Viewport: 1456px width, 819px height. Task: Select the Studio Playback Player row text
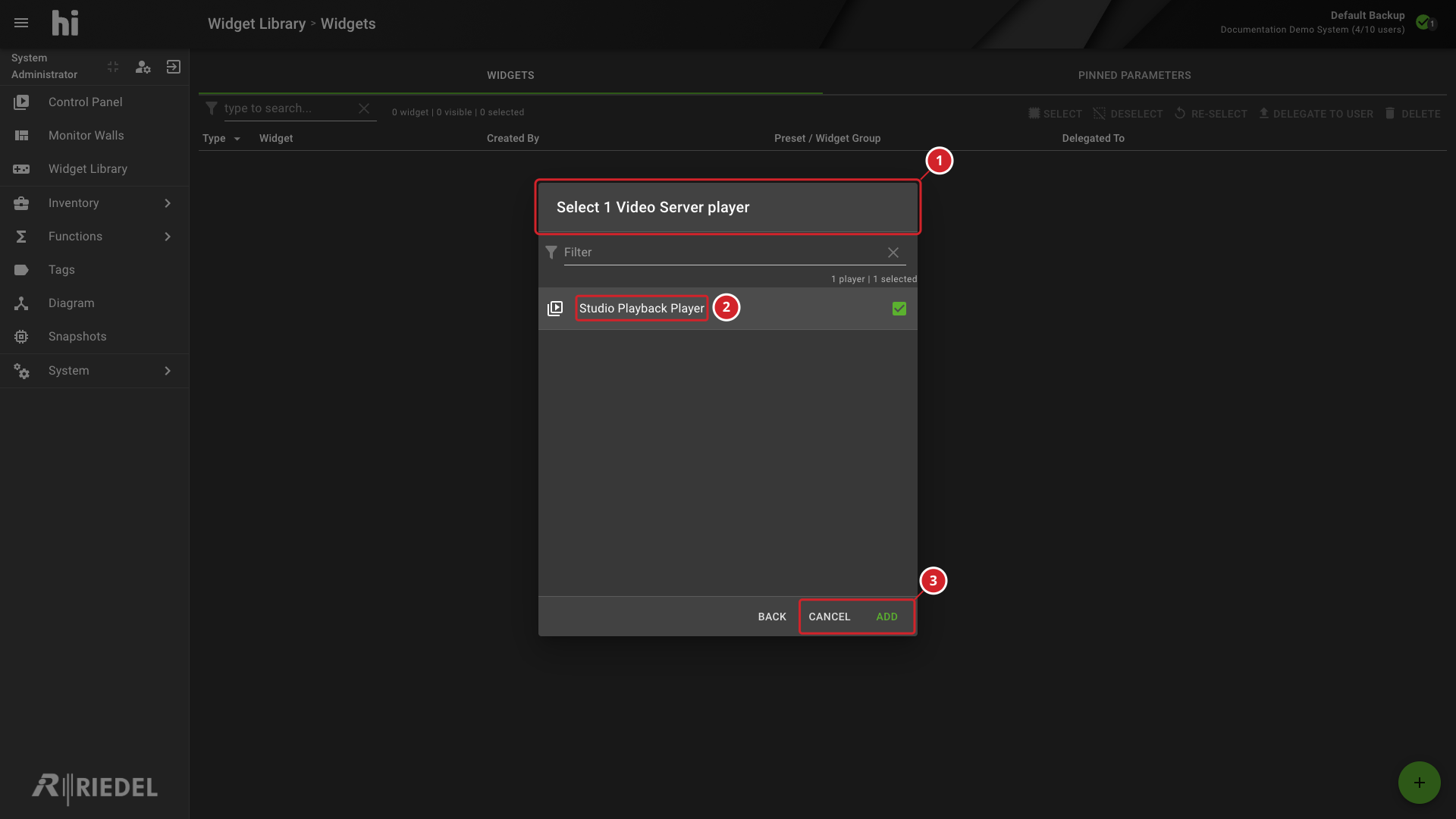click(x=642, y=309)
